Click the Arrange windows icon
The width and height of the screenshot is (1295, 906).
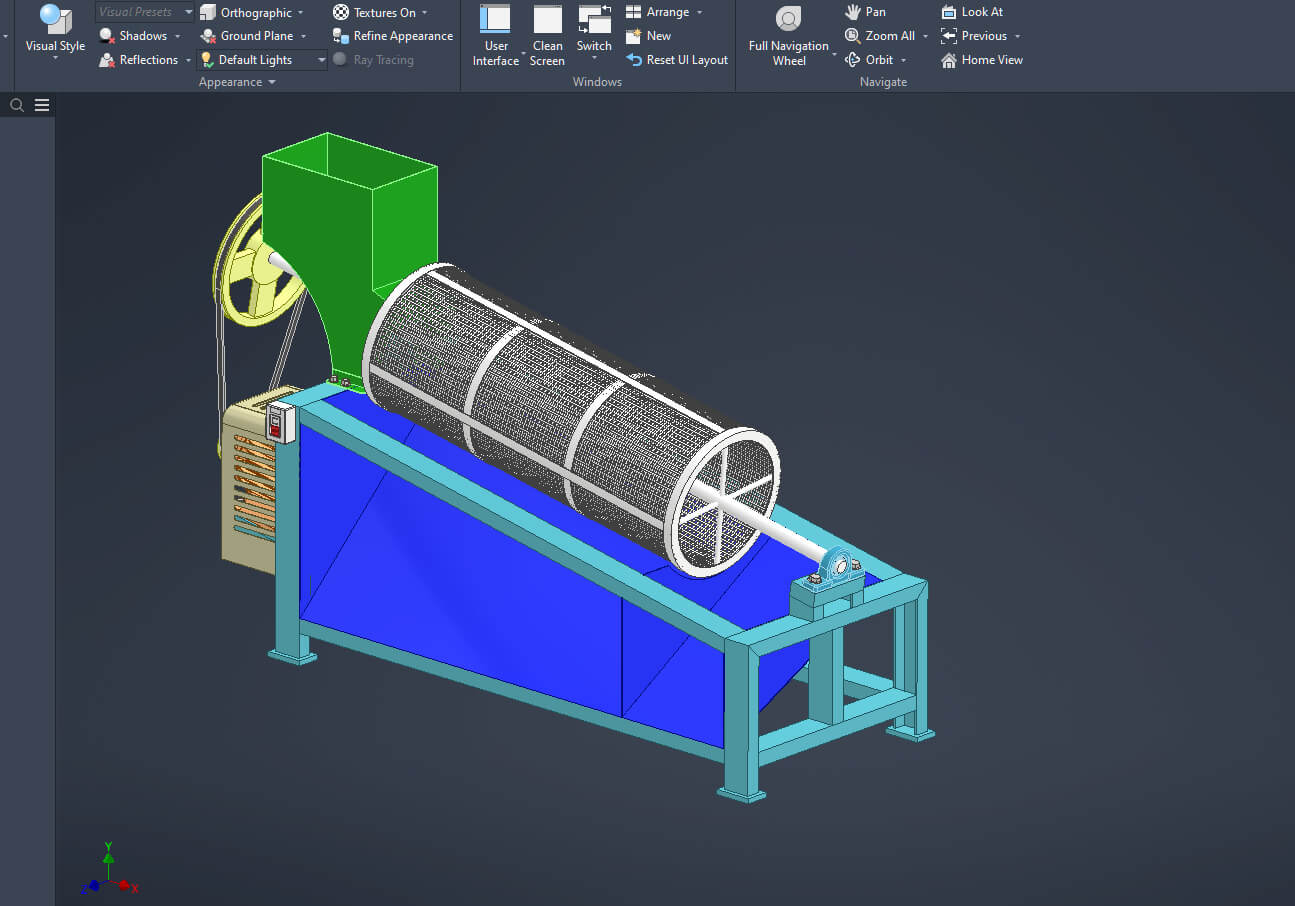(634, 12)
